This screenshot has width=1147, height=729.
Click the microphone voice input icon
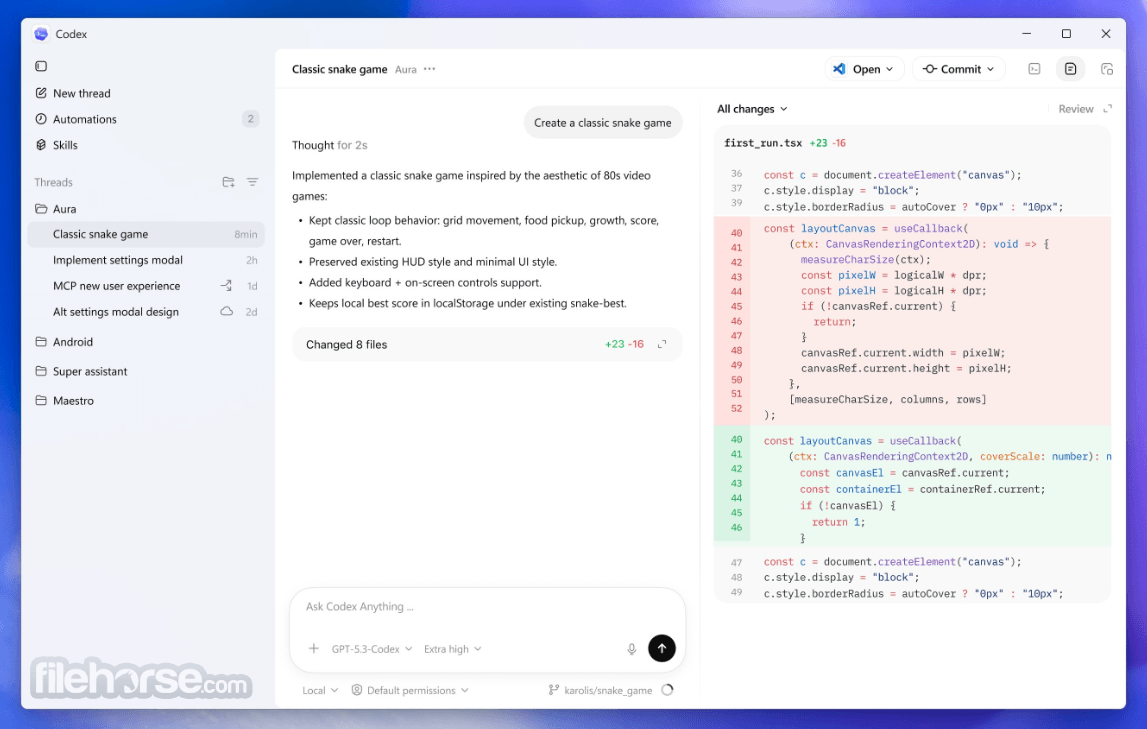[x=631, y=649]
